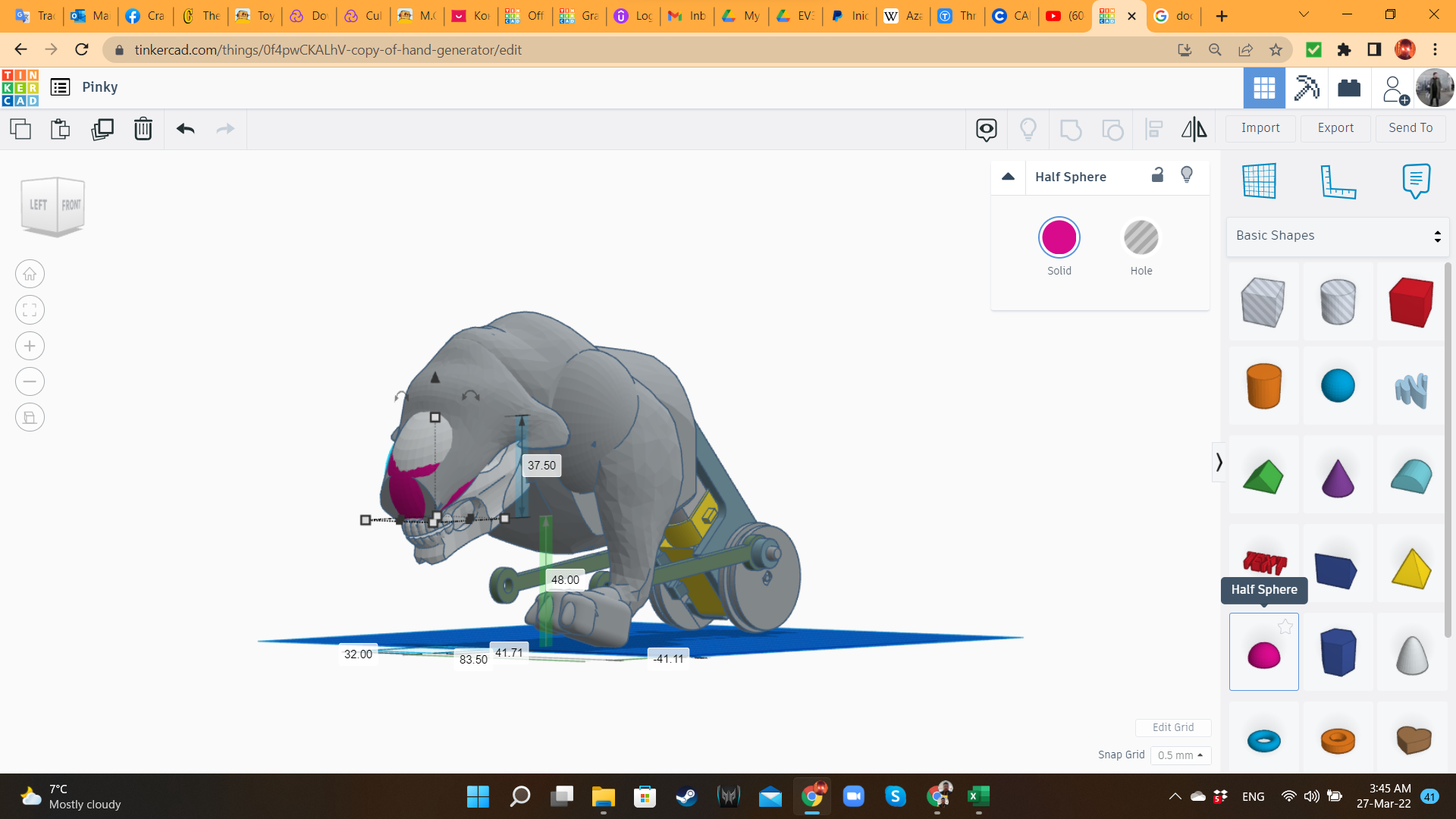The width and height of the screenshot is (1456, 819).
Task: Click the Align tool icon
Action: coord(1153,129)
